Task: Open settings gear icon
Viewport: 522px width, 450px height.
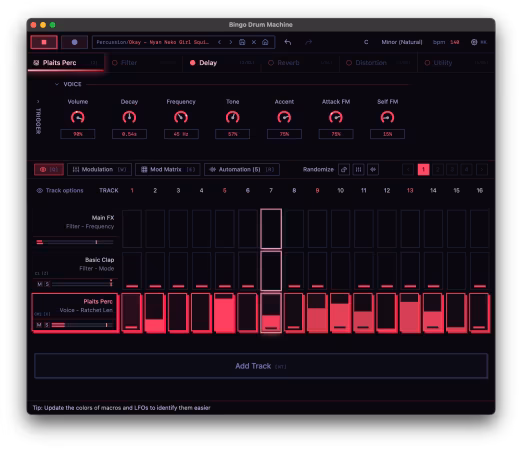Action: [x=474, y=42]
